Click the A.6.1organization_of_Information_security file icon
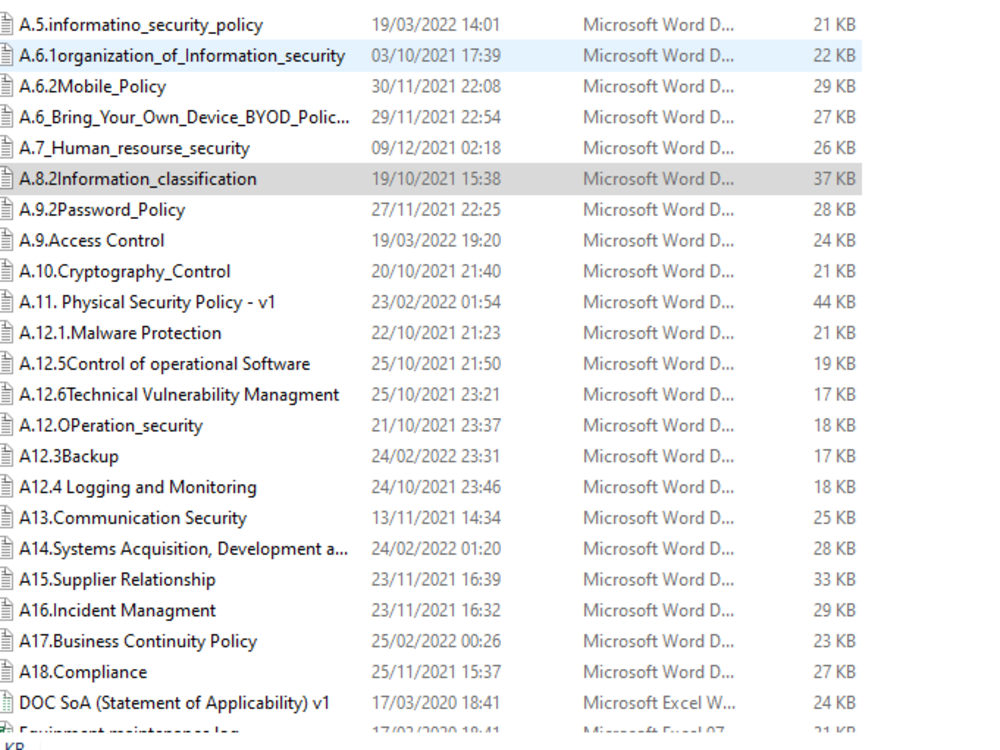 click(6, 55)
